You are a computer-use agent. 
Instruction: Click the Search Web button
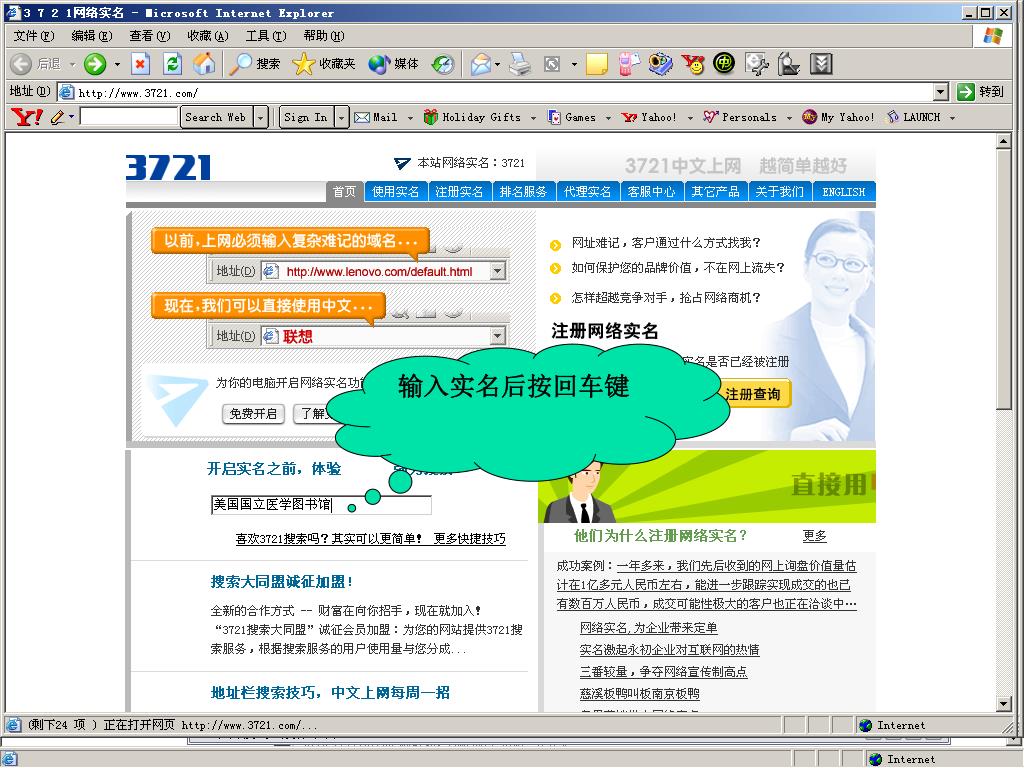click(x=216, y=118)
